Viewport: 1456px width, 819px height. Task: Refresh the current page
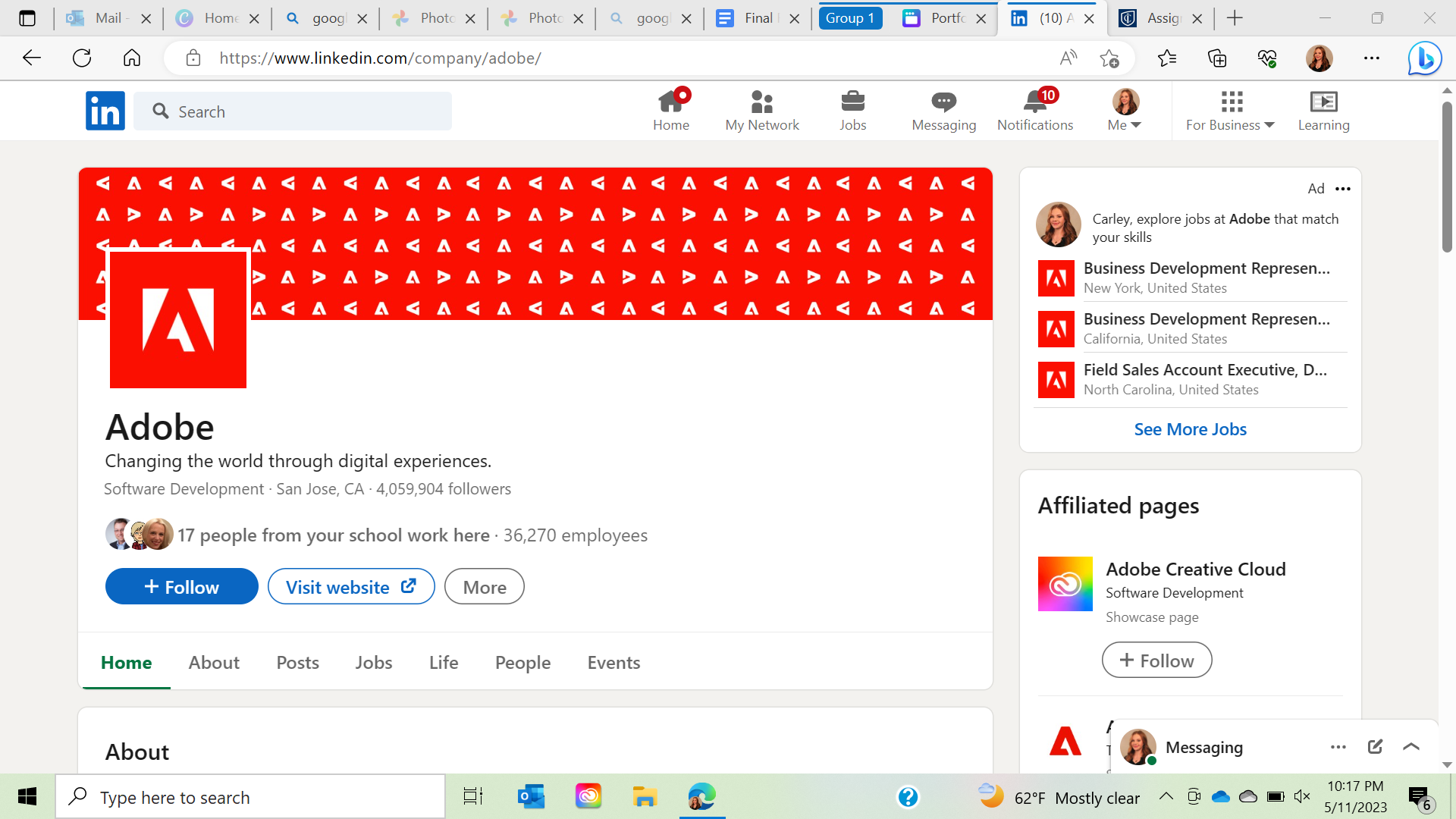(x=82, y=58)
